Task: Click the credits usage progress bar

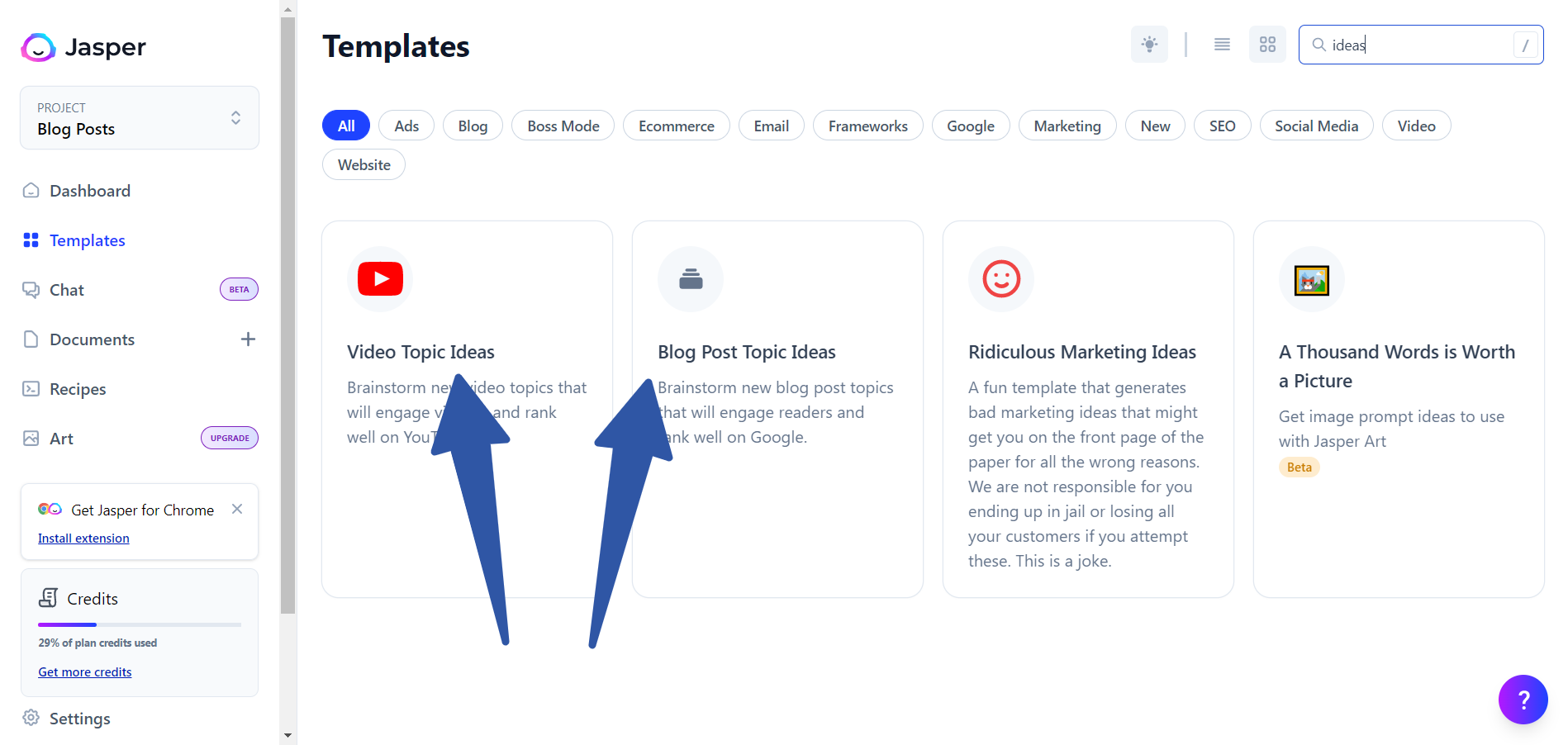Action: pos(140,624)
